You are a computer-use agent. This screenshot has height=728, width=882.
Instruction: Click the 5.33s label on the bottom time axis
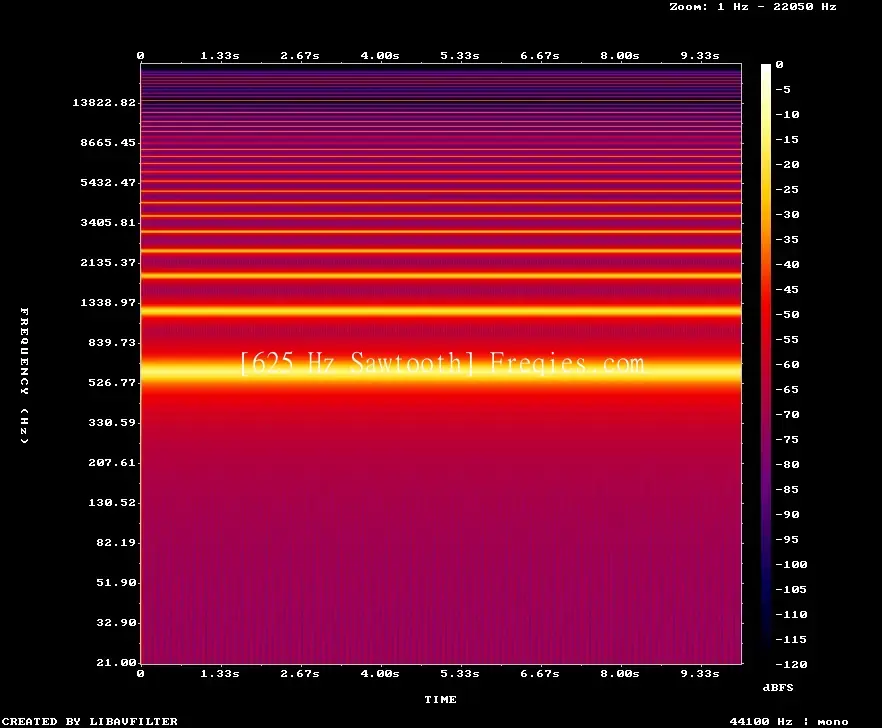coord(460,673)
